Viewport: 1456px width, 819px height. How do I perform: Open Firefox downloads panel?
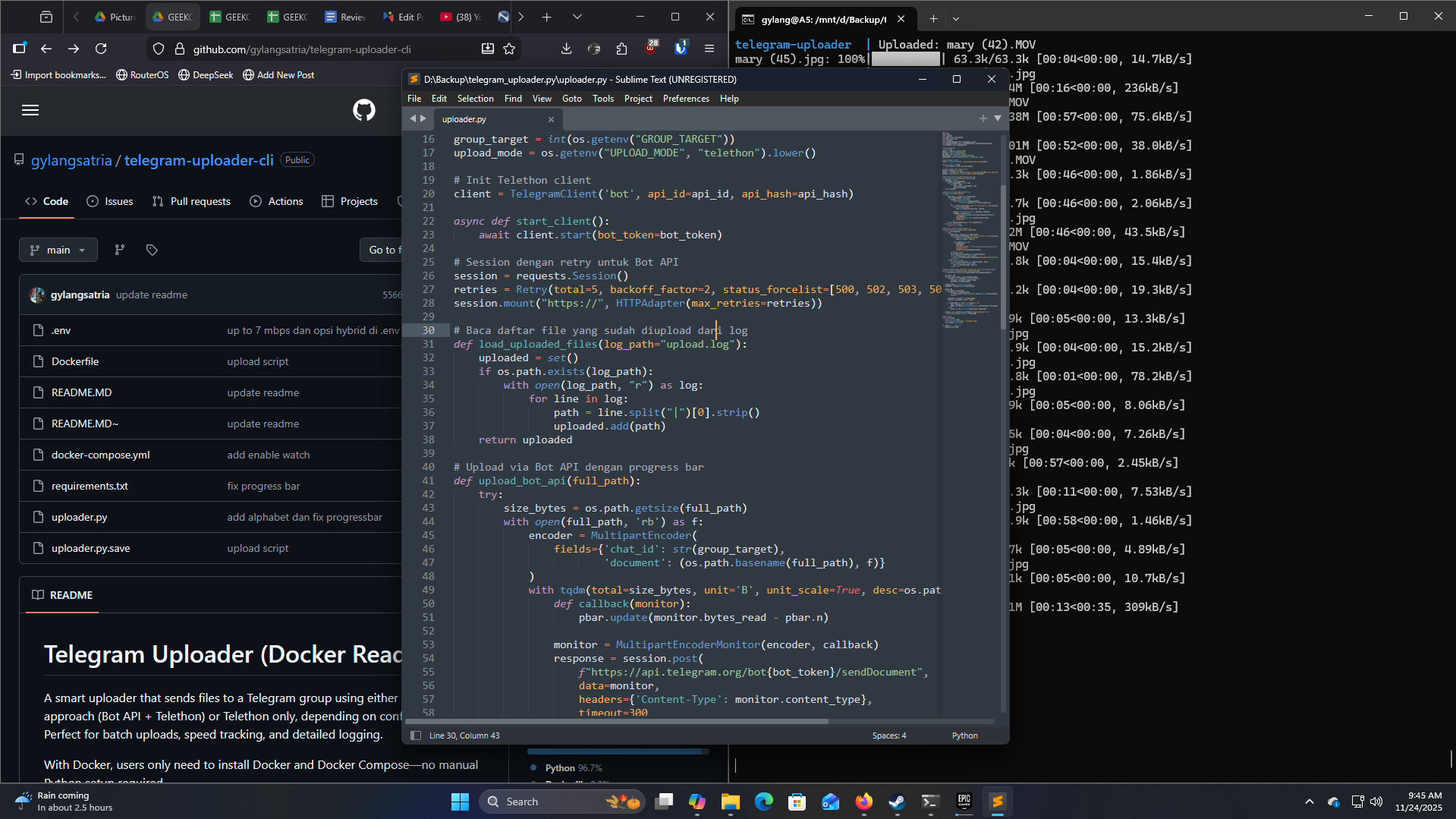coord(566,49)
